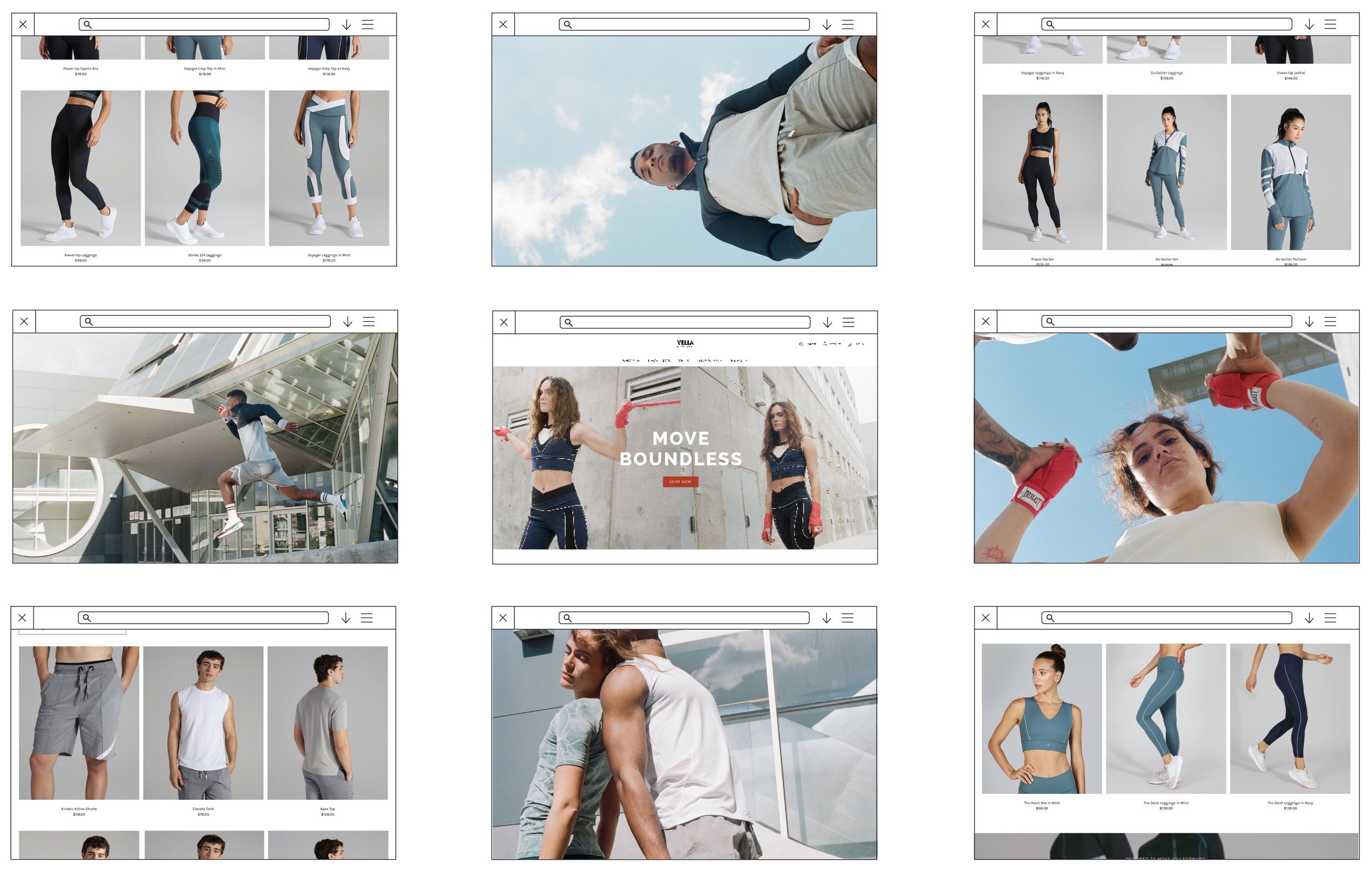Image resolution: width=1372 pixels, height=869 pixels.
Task: Open The Dash Leggings in Navy link
Action: point(1290,804)
